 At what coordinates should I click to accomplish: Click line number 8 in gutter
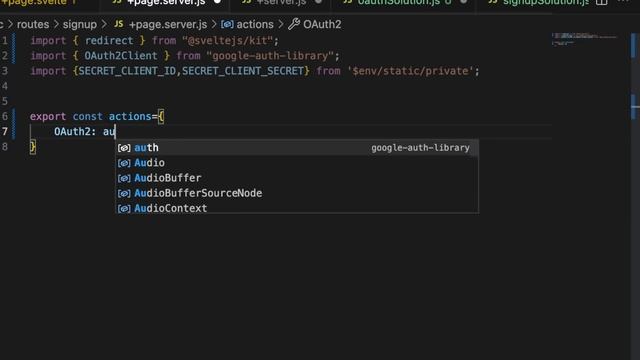(4, 147)
